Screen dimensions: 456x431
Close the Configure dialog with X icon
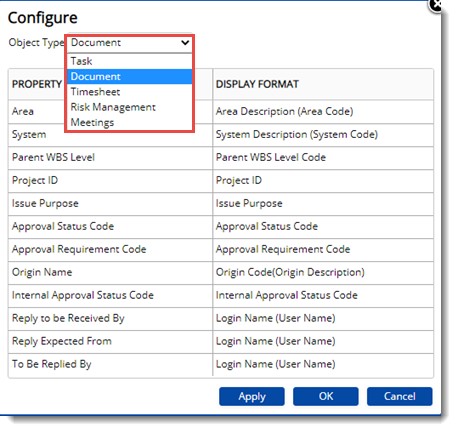coord(436,5)
